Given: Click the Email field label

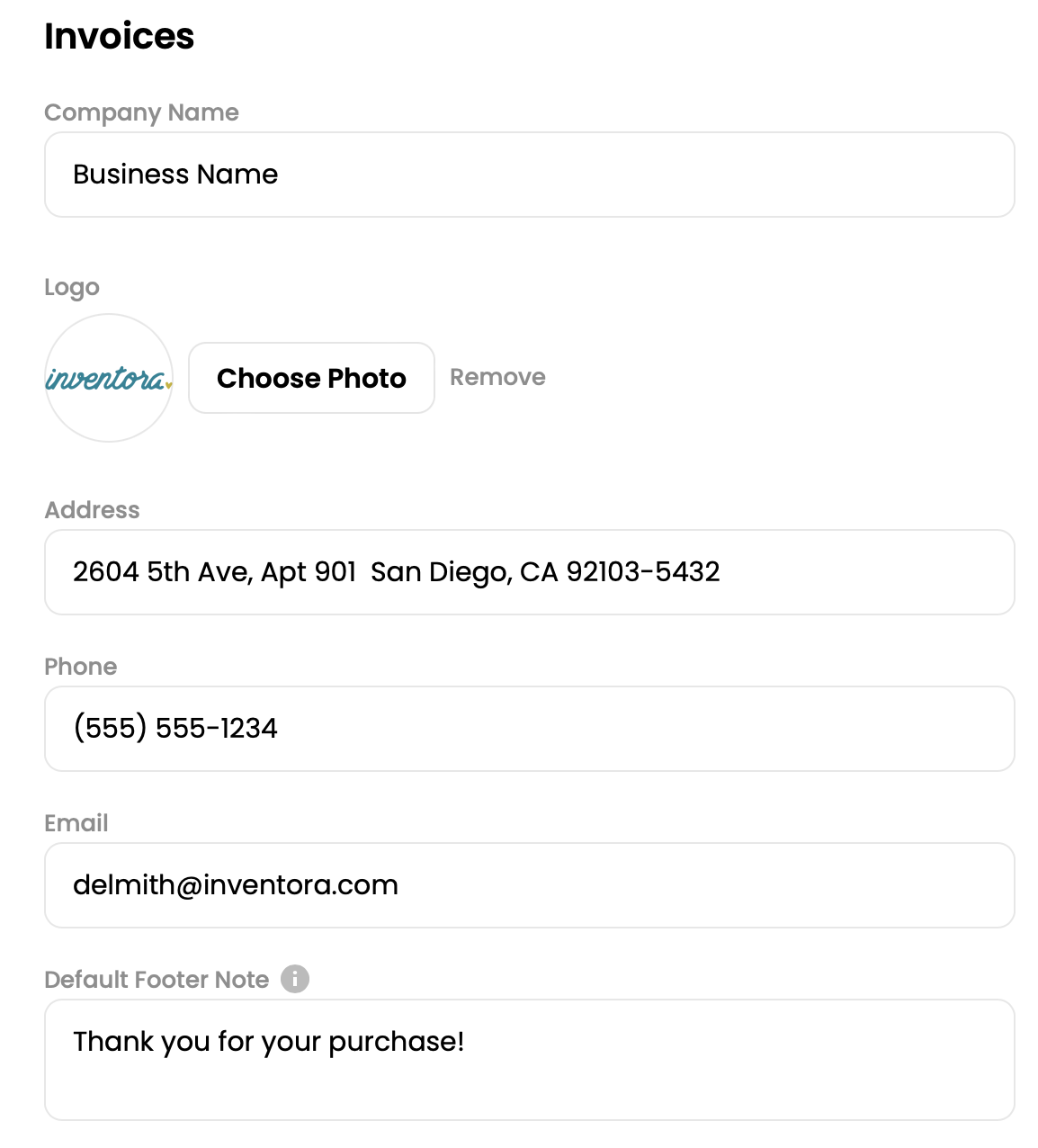Looking at the screenshot, I should (x=76, y=823).
